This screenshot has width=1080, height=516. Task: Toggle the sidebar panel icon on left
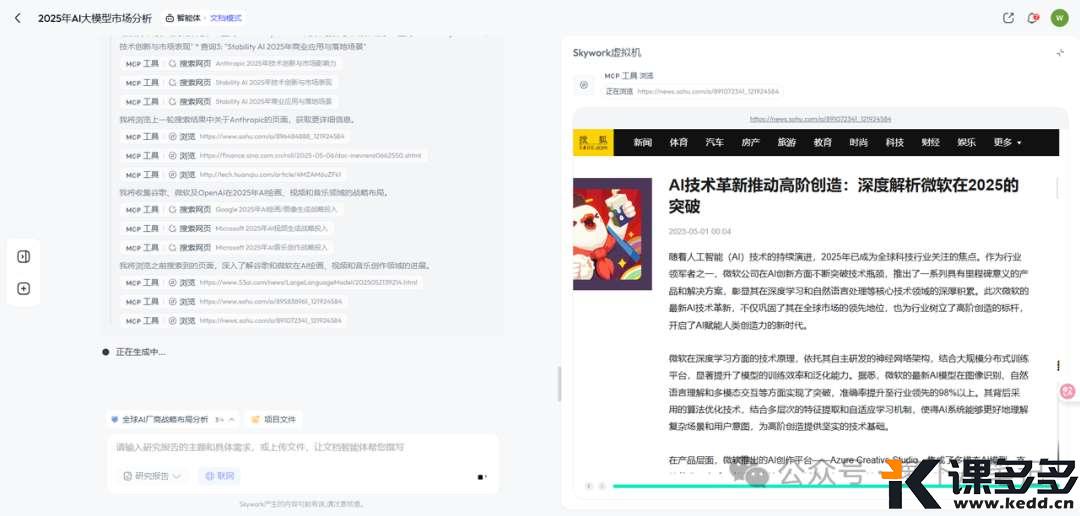click(23, 256)
